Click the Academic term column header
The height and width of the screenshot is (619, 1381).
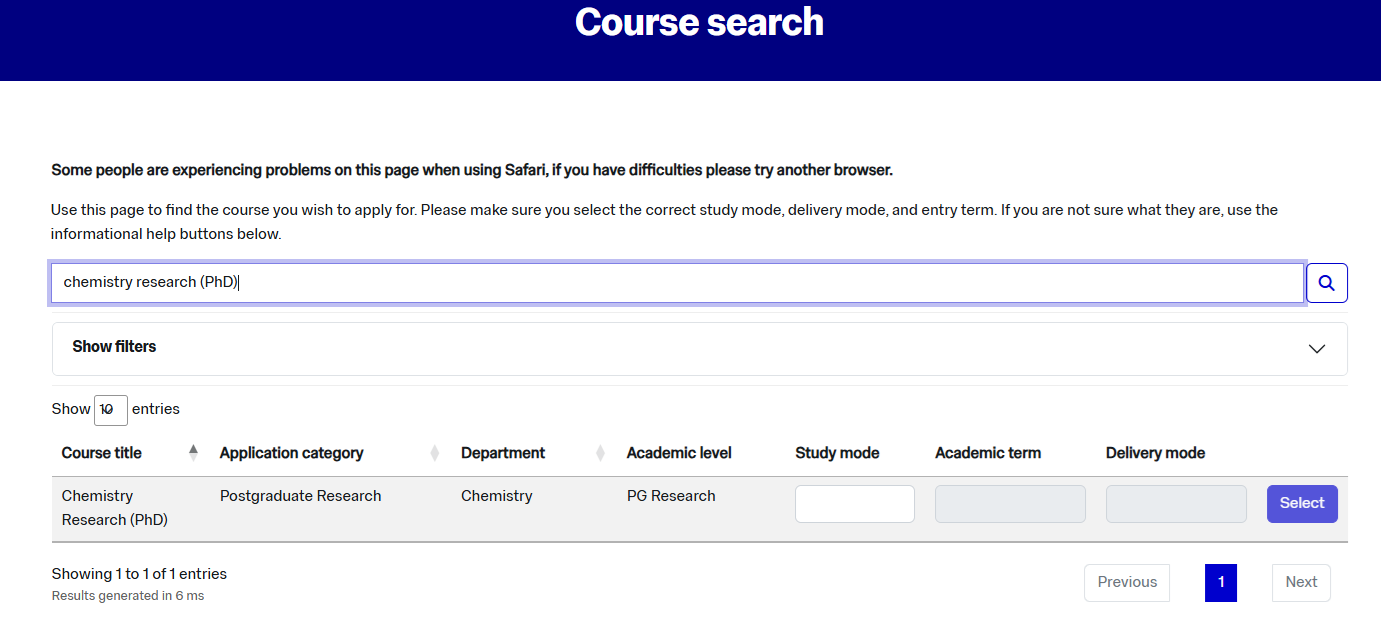(987, 453)
